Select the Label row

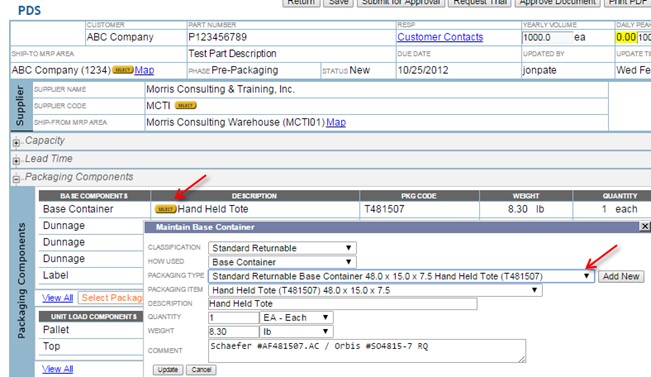(91, 275)
